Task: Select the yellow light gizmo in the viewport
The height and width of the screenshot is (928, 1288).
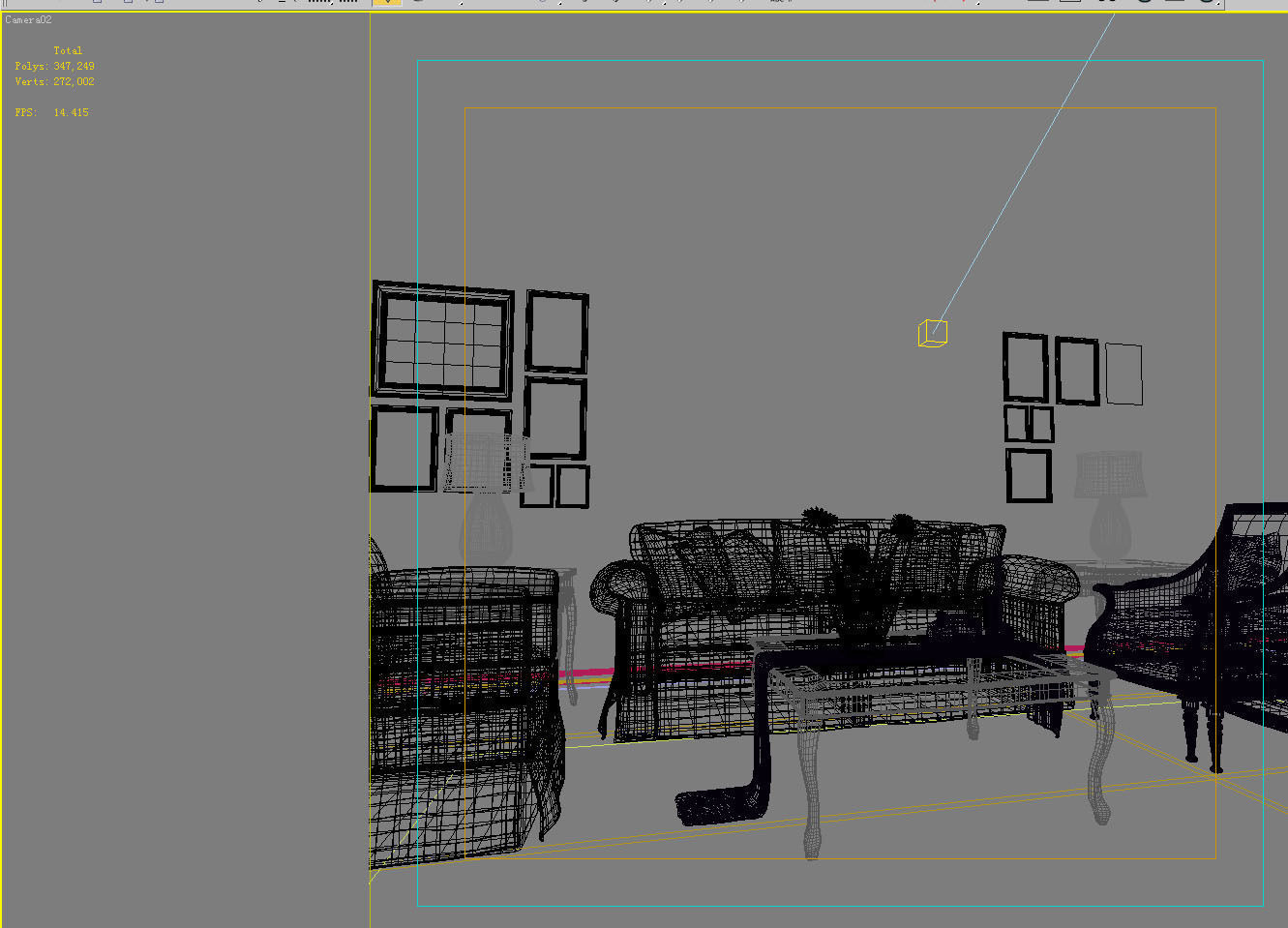Action: (x=932, y=333)
